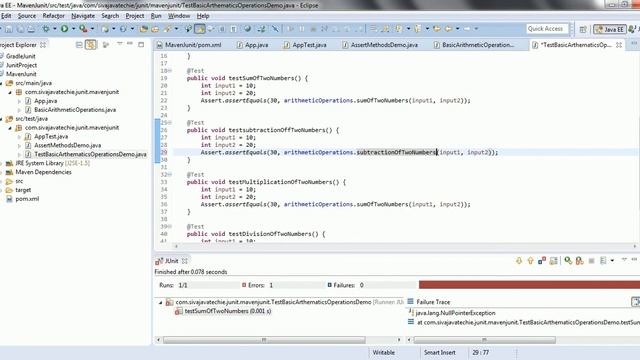Select BasicArithmeticOperations.java in Project Explorer
The image size is (640, 360).
coord(75,110)
